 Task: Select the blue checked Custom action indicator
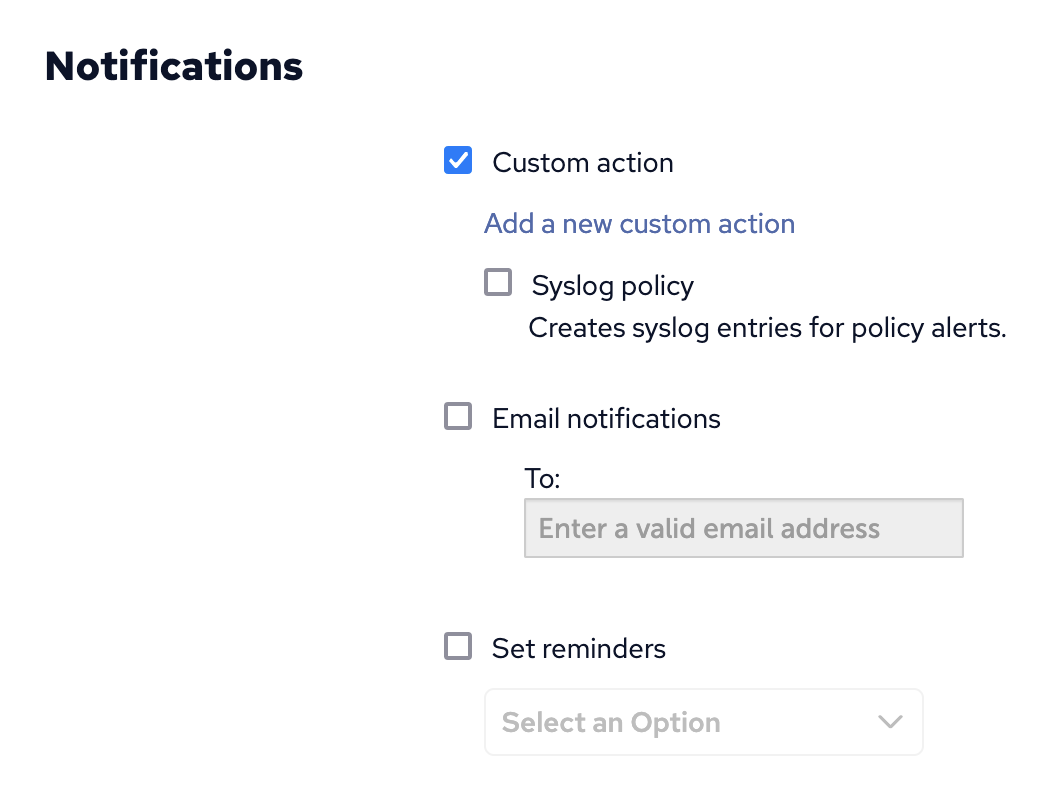click(x=457, y=160)
